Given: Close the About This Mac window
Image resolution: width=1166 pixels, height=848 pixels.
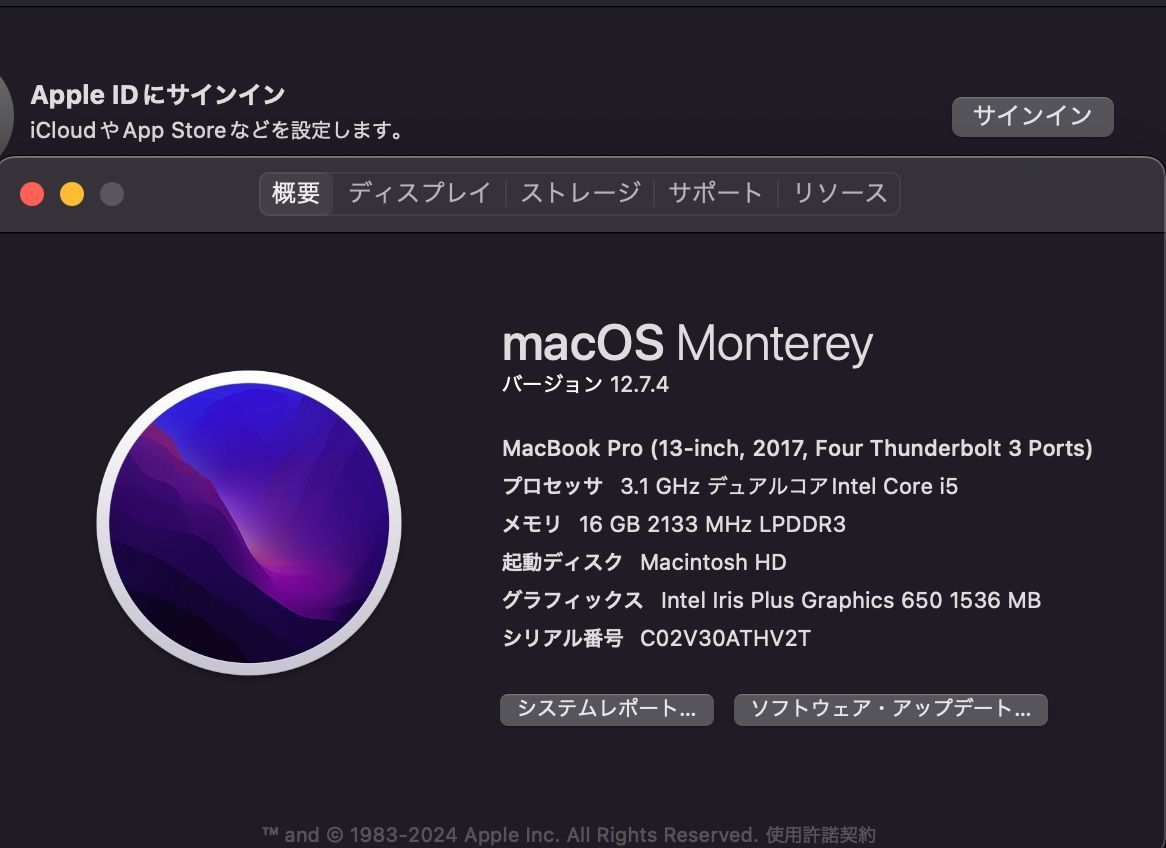Looking at the screenshot, I should [32, 194].
